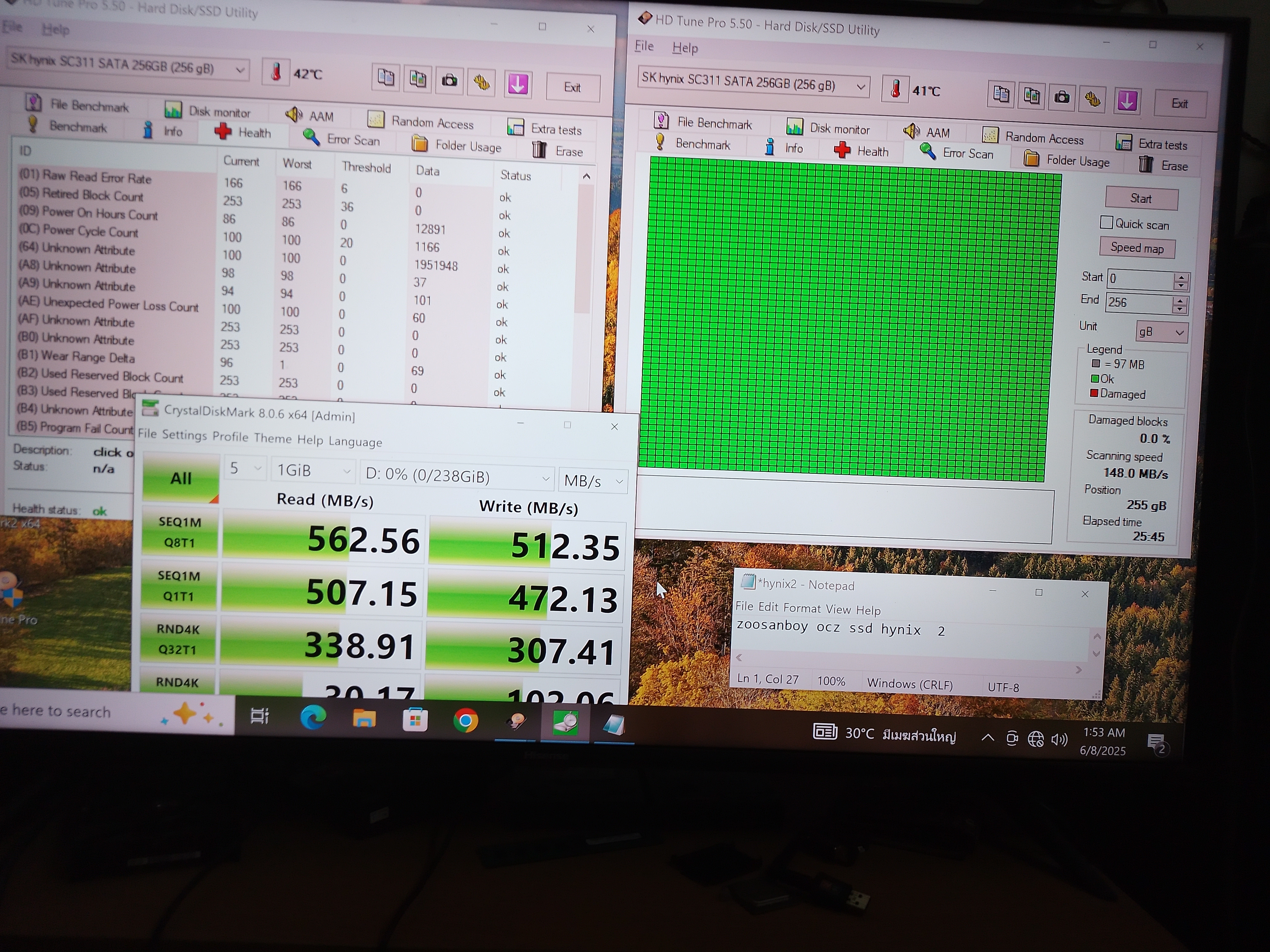Click Exit button in right HD Tune

pyautogui.click(x=1180, y=104)
